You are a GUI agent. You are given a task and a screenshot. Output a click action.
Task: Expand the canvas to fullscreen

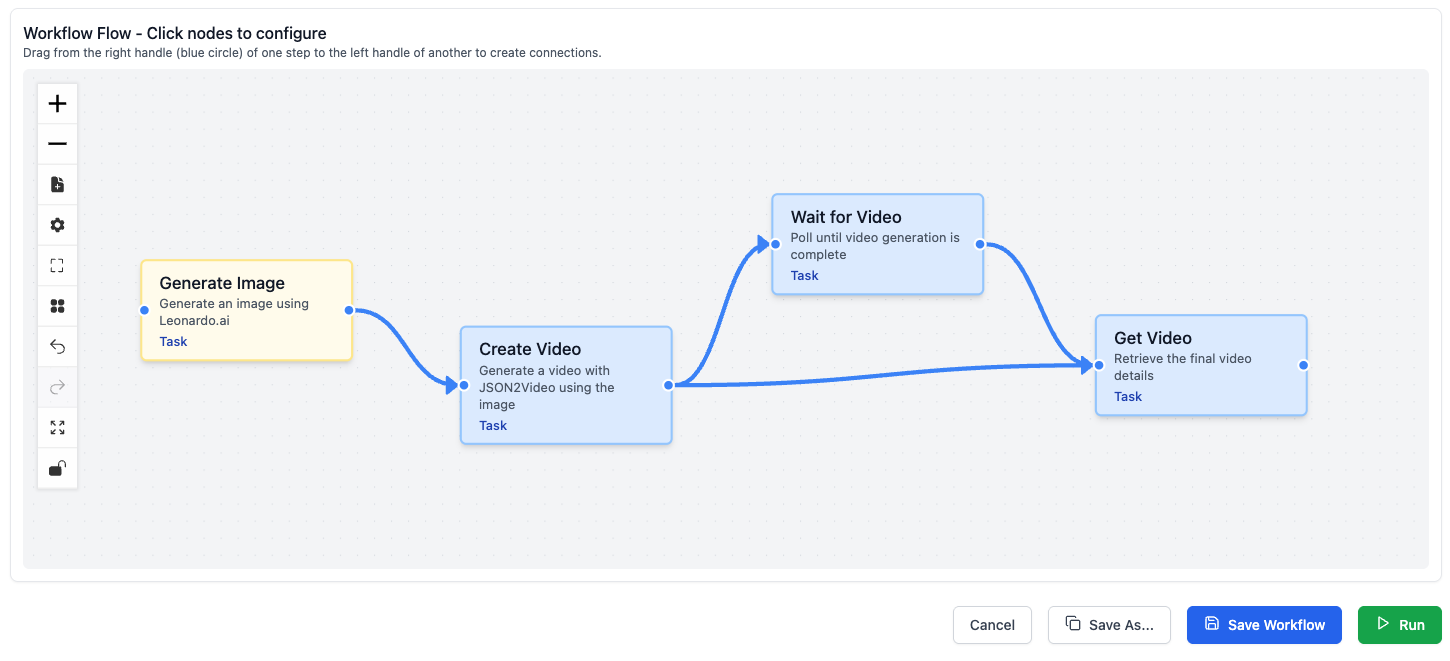click(57, 426)
